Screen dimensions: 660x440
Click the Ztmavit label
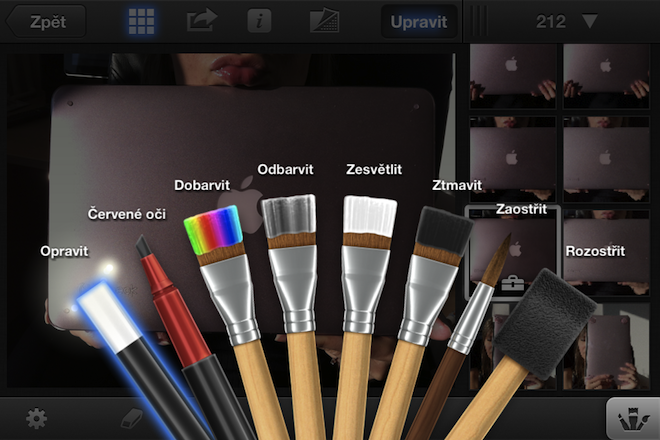(x=457, y=185)
